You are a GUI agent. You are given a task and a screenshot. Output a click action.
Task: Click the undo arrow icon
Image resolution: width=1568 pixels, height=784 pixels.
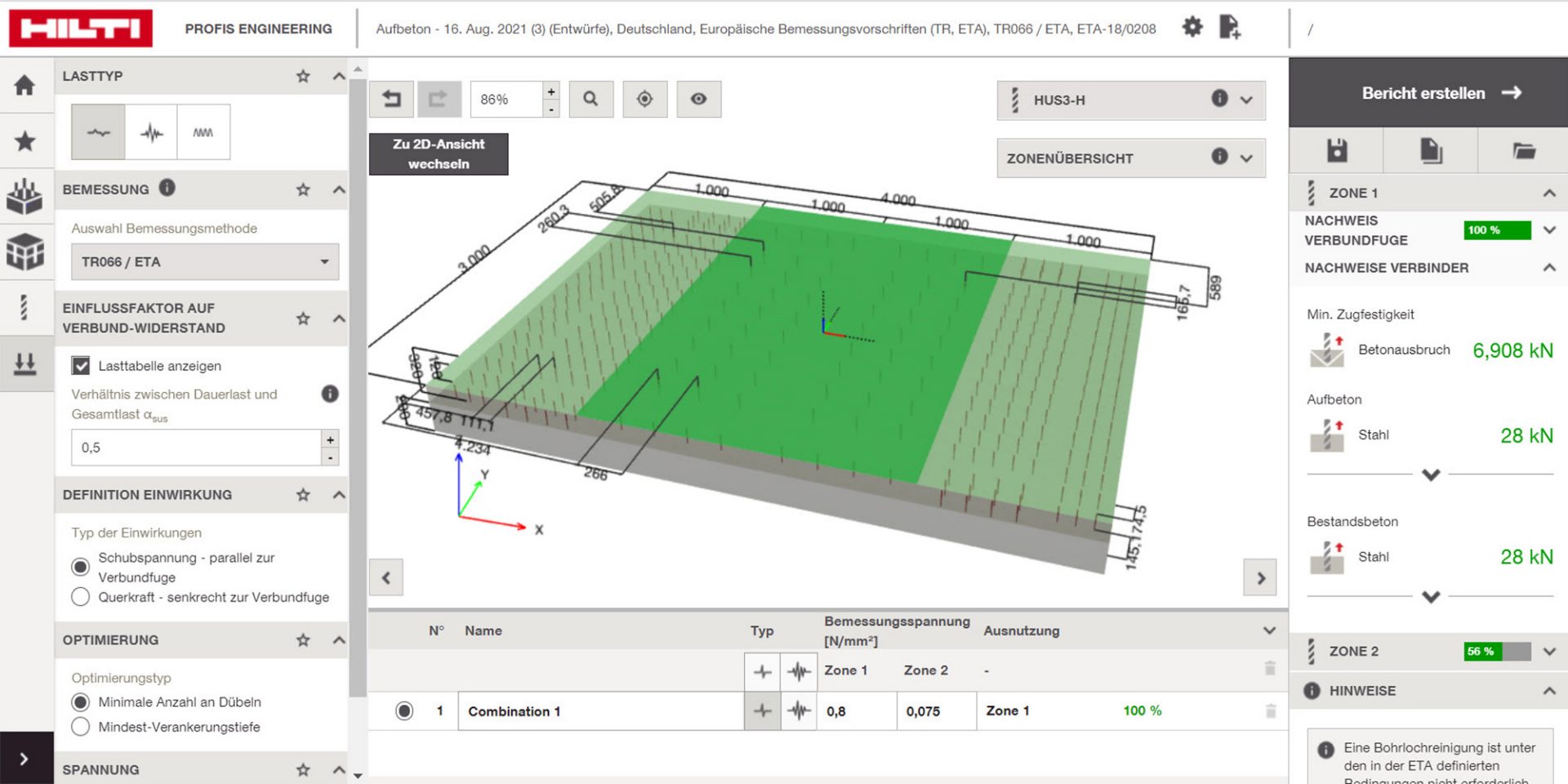[x=392, y=100]
